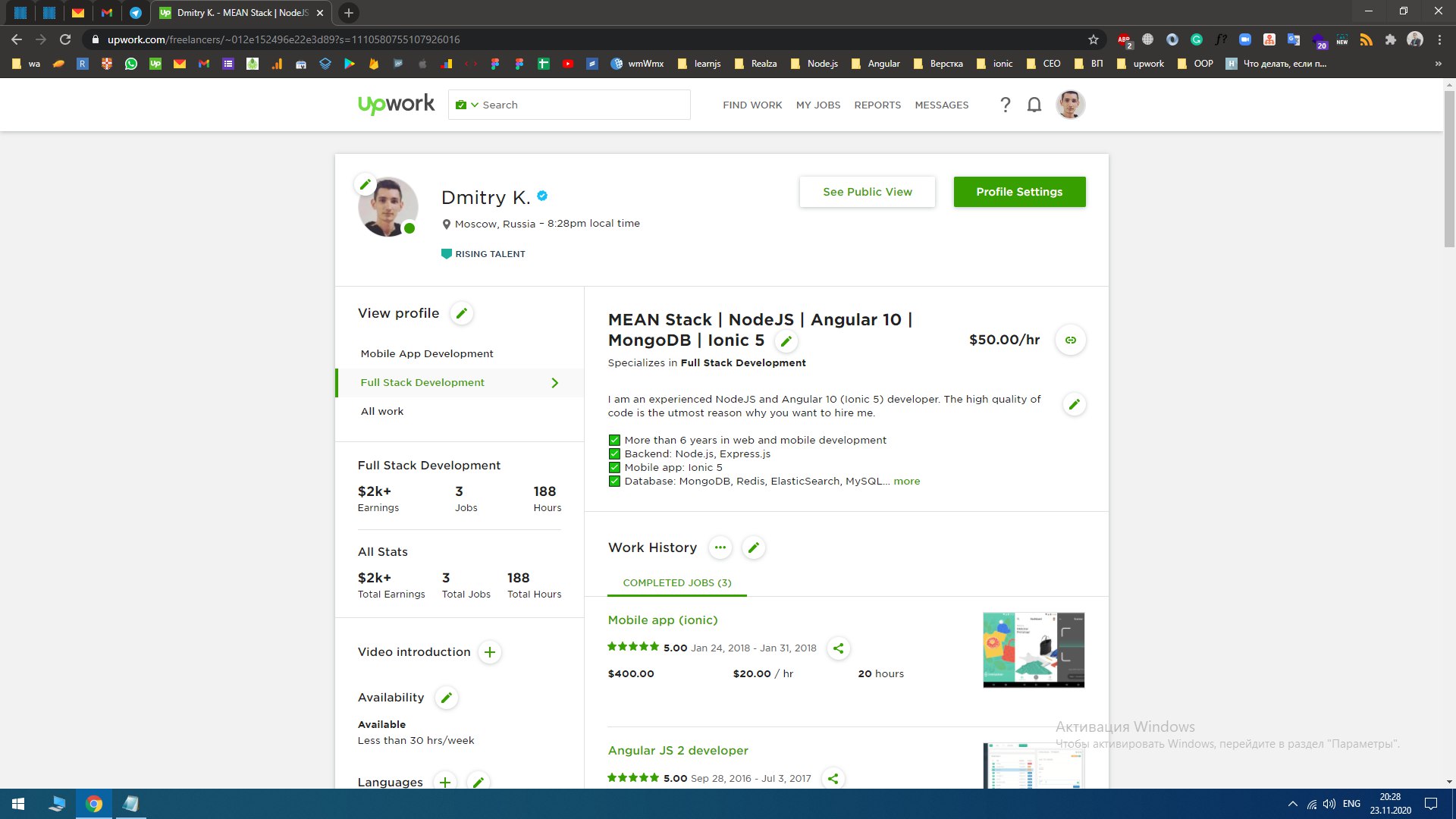Edit the profile overview description
This screenshot has height=819, width=1456.
[1074, 405]
